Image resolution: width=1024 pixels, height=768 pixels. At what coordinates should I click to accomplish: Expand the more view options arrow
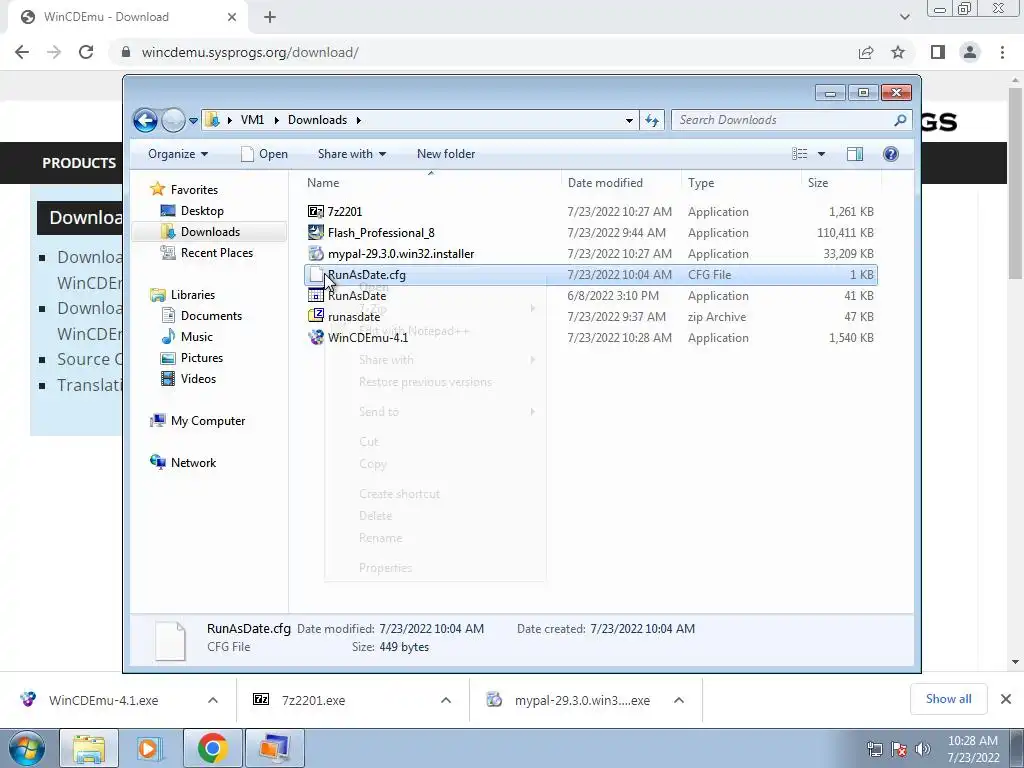tap(822, 154)
